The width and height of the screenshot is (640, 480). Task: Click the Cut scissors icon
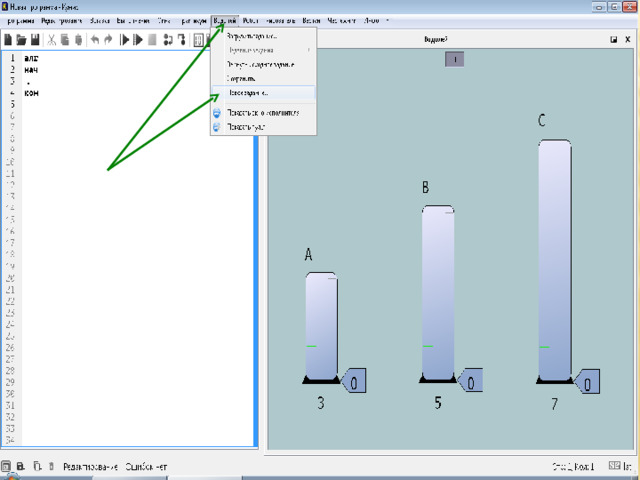(x=52, y=40)
